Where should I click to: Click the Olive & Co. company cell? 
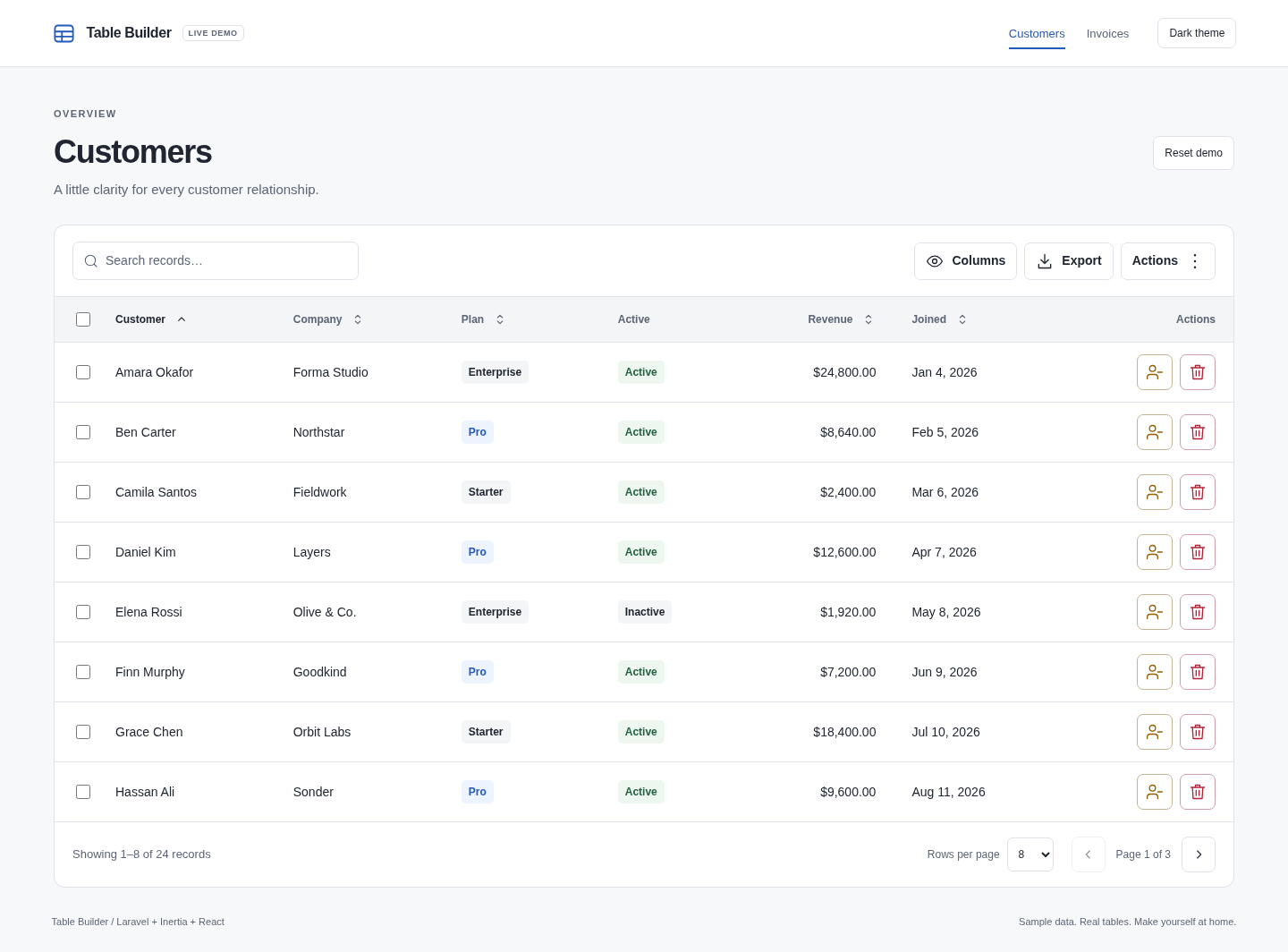(x=325, y=612)
